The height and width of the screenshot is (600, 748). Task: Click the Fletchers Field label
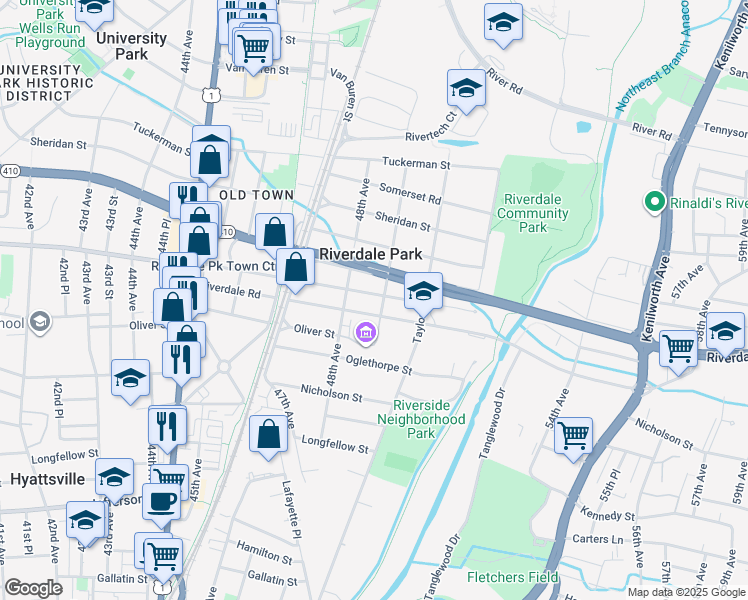tap(512, 577)
